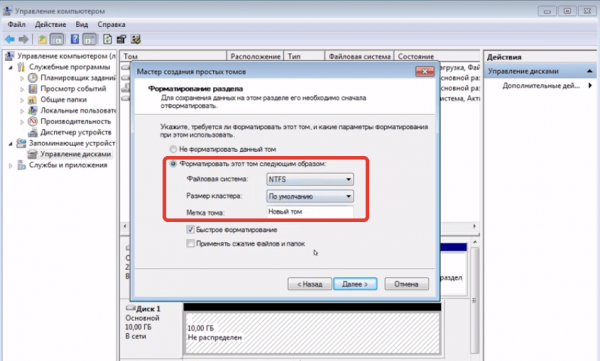Click the Forward arrow toolbar icon
The width and height of the screenshot is (600, 361).
(x=24, y=39)
